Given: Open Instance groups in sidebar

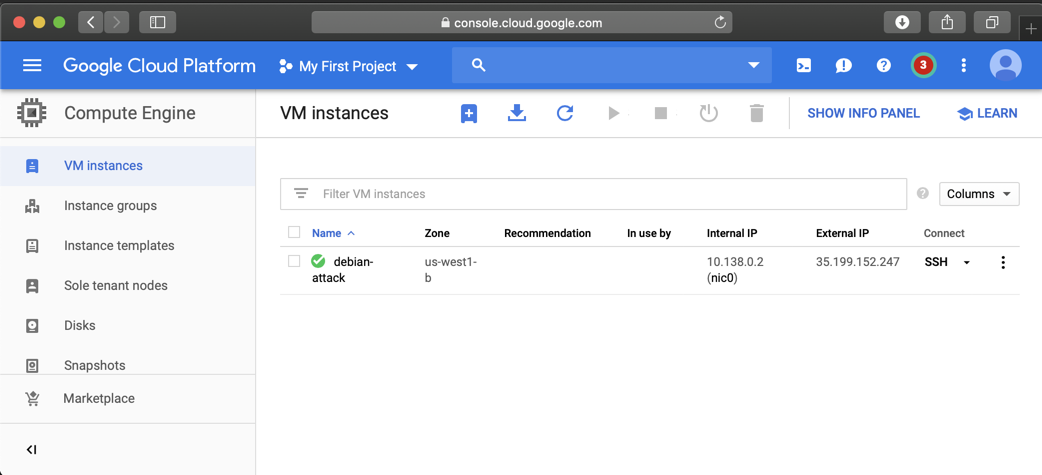Looking at the screenshot, I should point(110,206).
